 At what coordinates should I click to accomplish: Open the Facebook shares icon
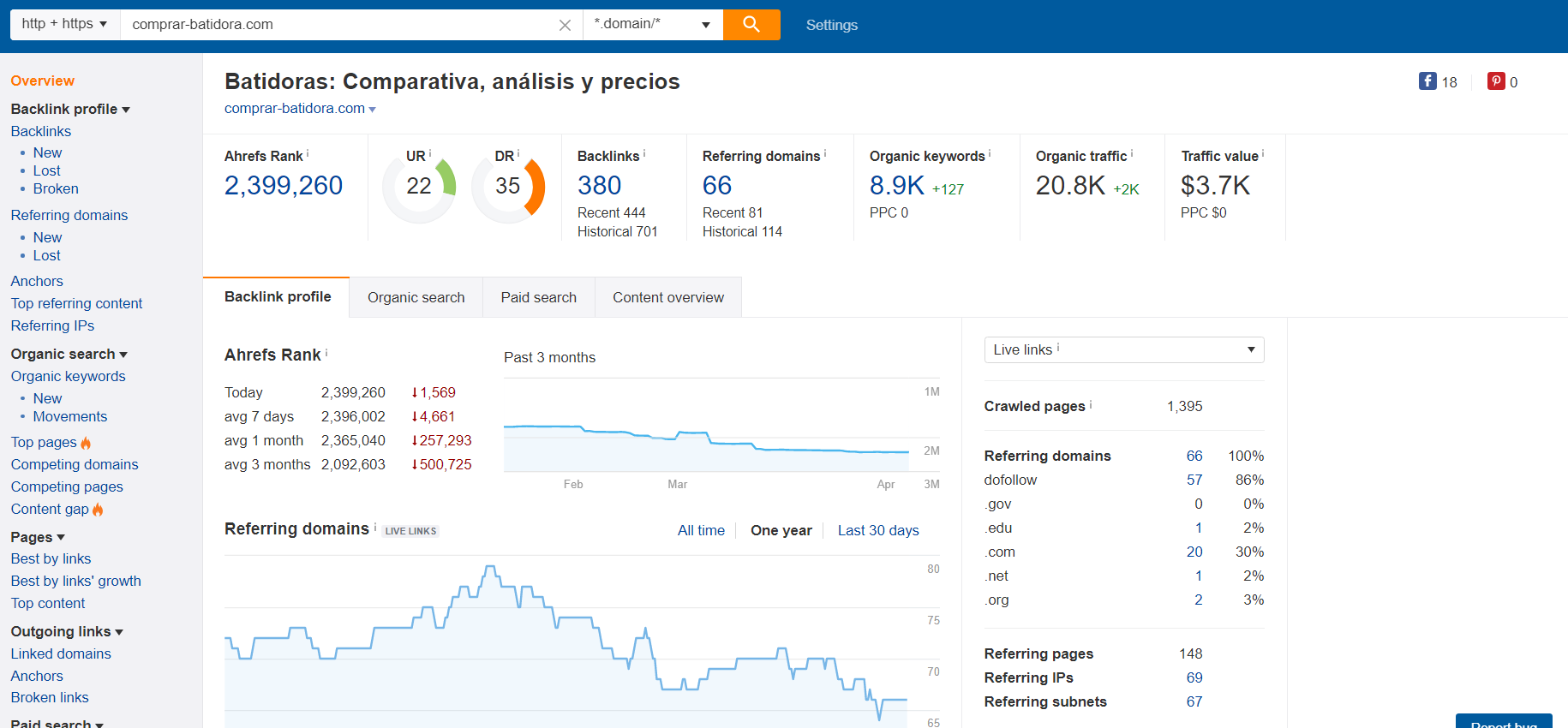coord(1427,81)
